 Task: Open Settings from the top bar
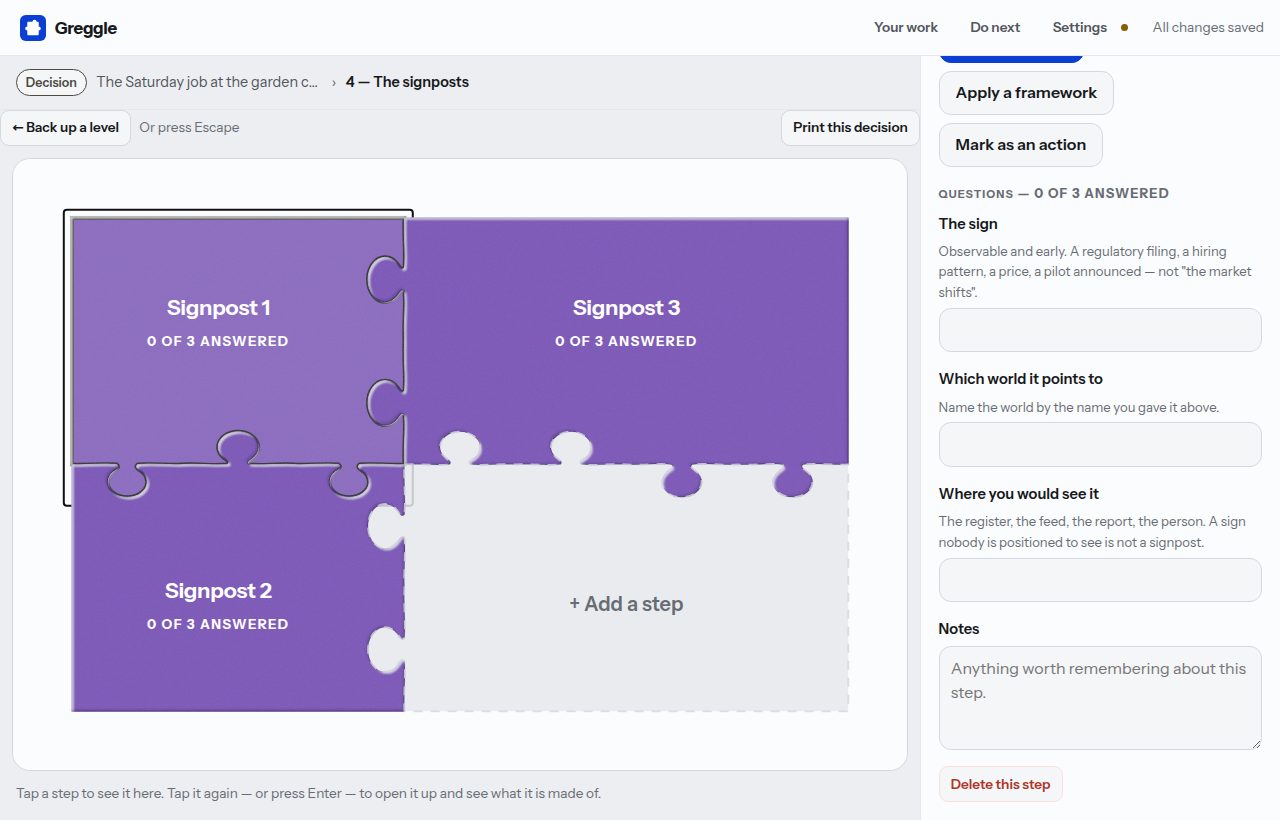click(1079, 27)
